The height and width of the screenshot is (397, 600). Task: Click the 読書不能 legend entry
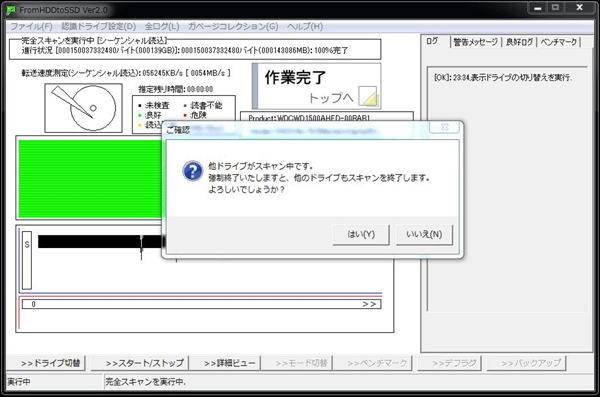click(x=203, y=105)
